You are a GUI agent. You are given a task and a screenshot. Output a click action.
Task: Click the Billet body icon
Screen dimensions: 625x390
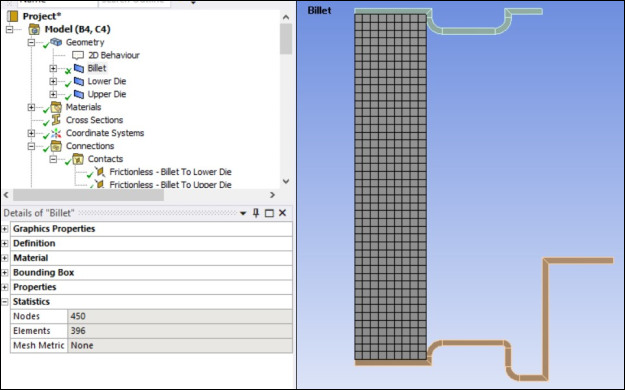pyautogui.click(x=79, y=68)
